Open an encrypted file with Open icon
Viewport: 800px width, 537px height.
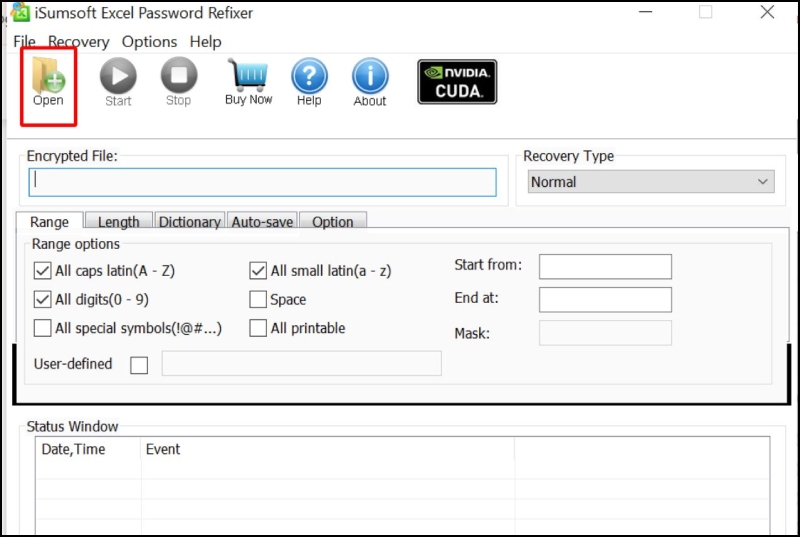48,82
